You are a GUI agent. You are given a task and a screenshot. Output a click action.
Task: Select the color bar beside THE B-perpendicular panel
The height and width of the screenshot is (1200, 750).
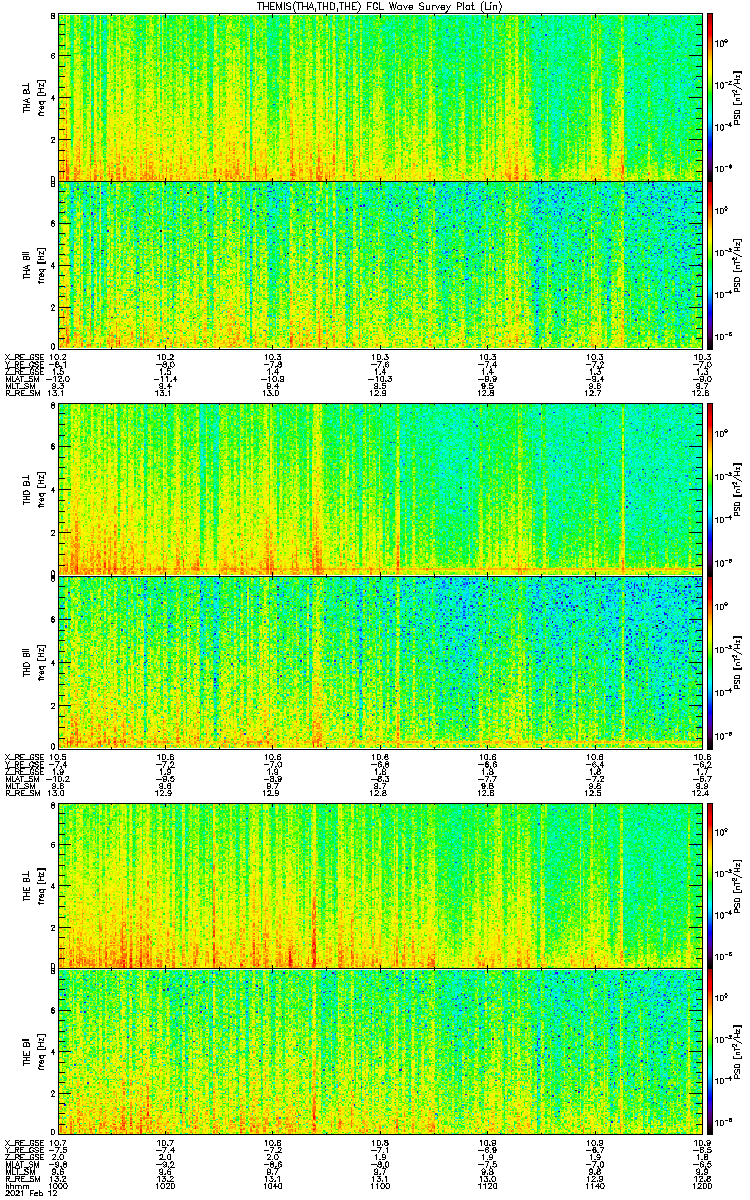710,885
